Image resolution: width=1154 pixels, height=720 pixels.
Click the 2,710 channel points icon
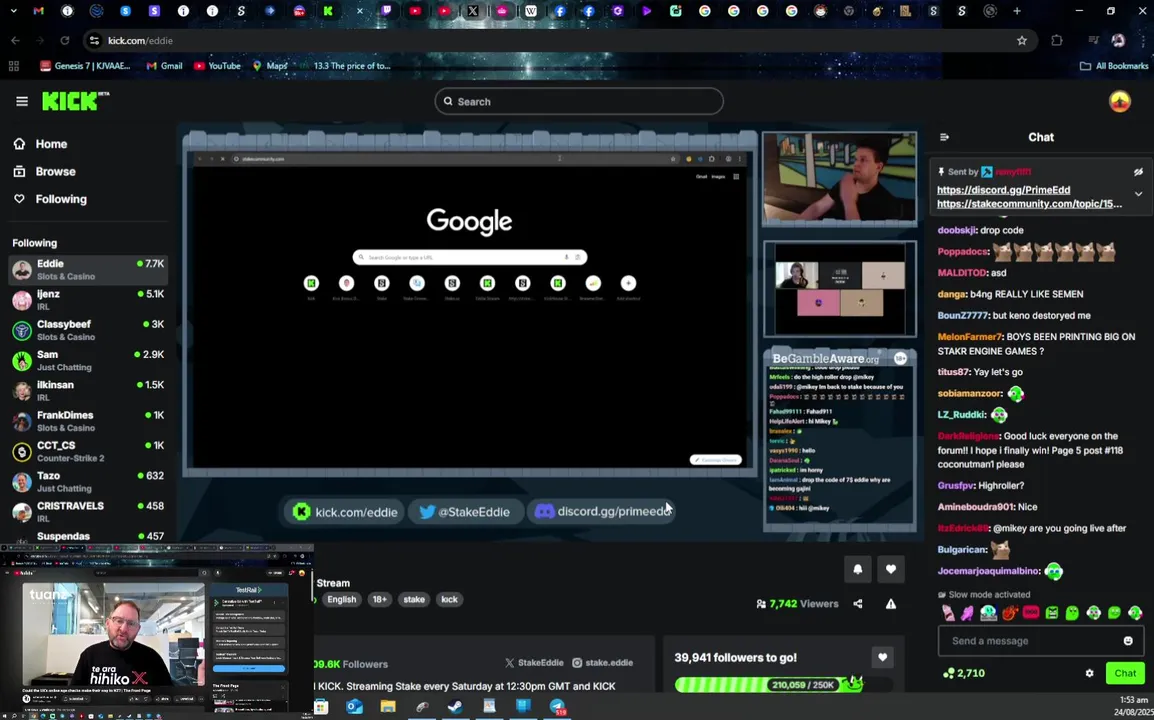948,673
